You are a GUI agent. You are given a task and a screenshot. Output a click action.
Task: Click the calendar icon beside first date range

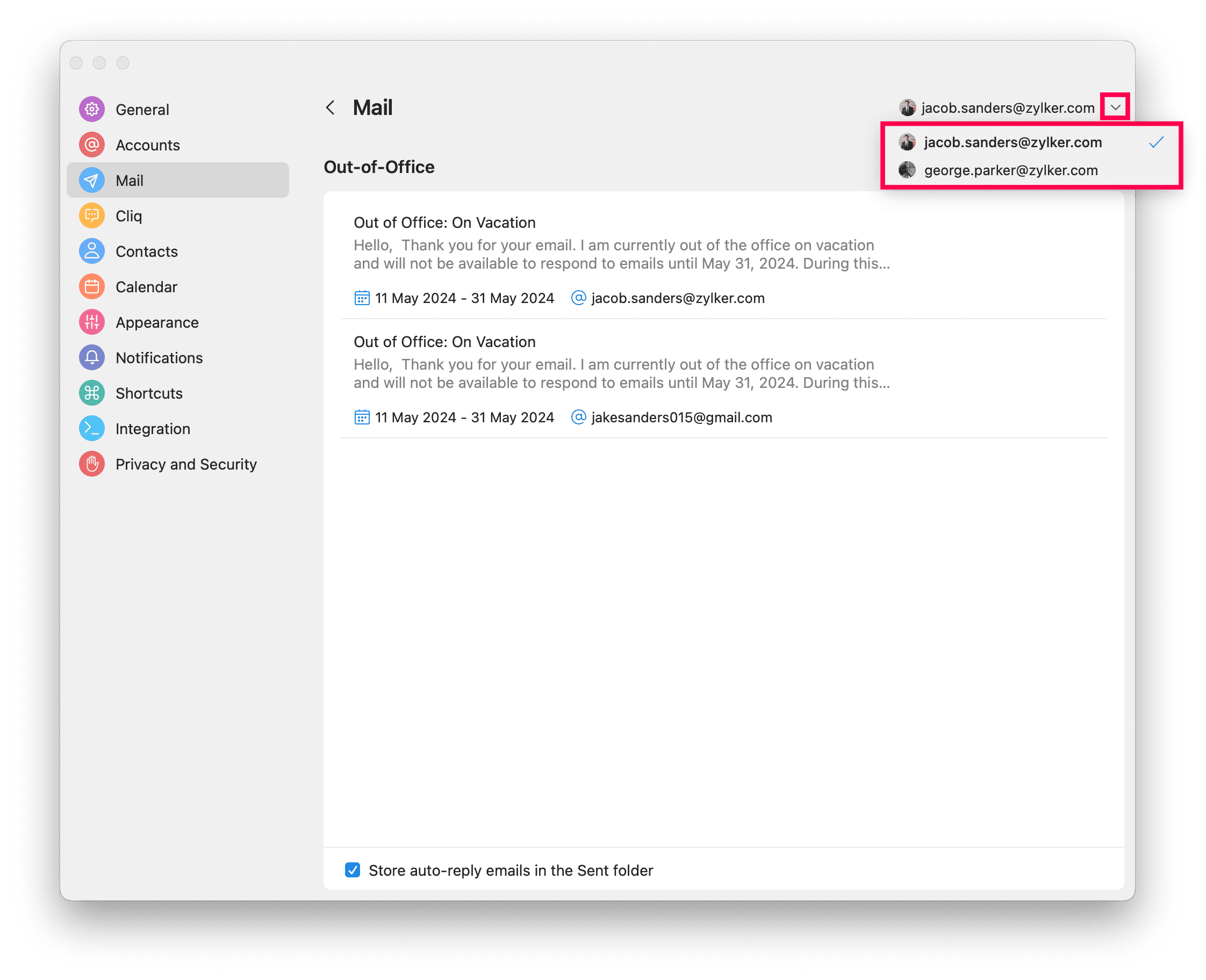click(361, 298)
